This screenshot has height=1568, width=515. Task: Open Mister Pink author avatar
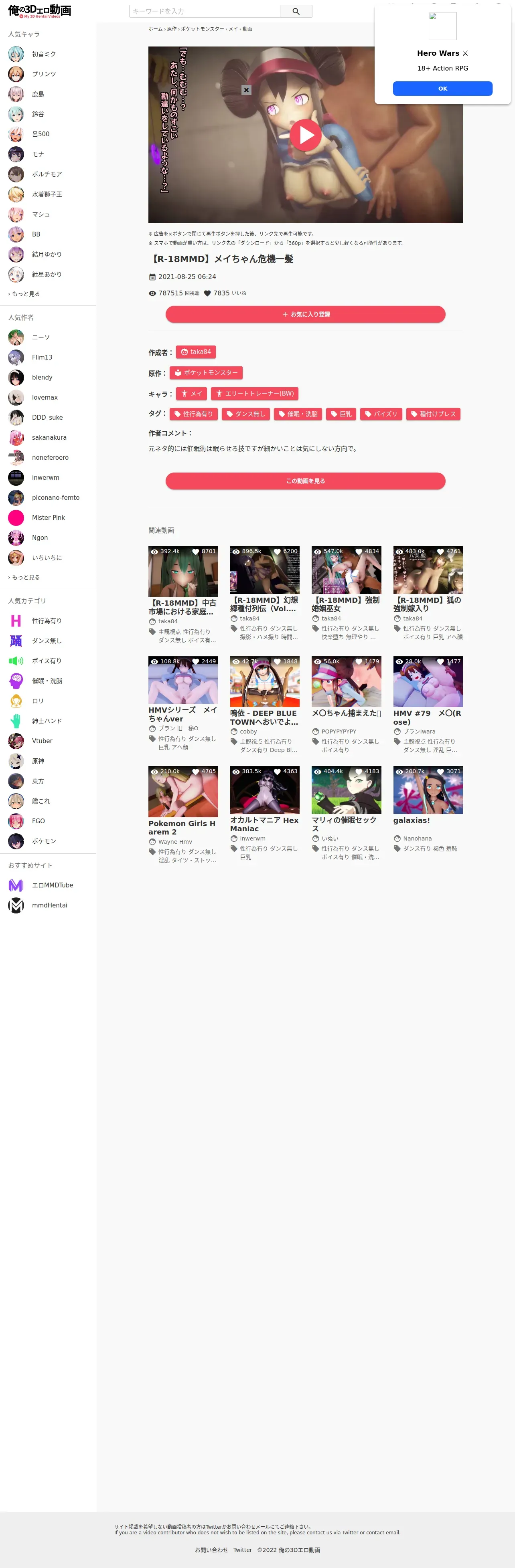16,518
